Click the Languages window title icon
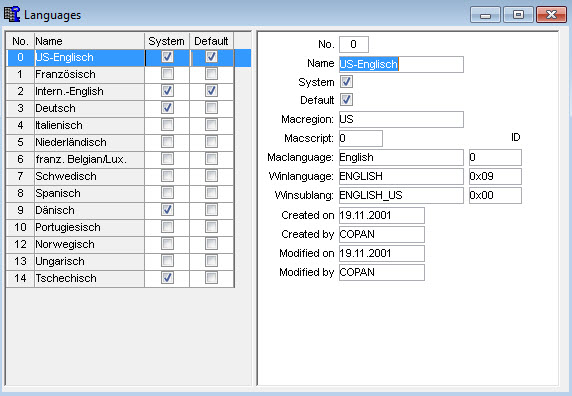Viewport: 572px width, 396px height. pos(12,14)
